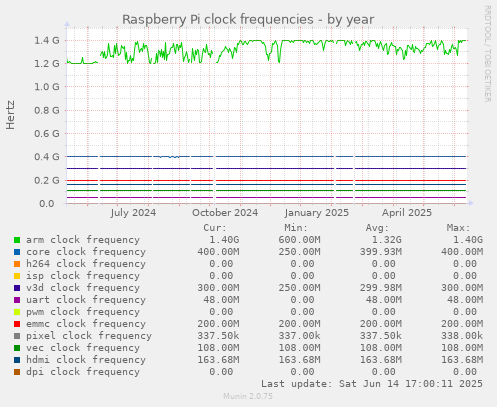Select the 'isp clock frequency' legend label
The width and height of the screenshot is (497, 407).
tap(83, 276)
